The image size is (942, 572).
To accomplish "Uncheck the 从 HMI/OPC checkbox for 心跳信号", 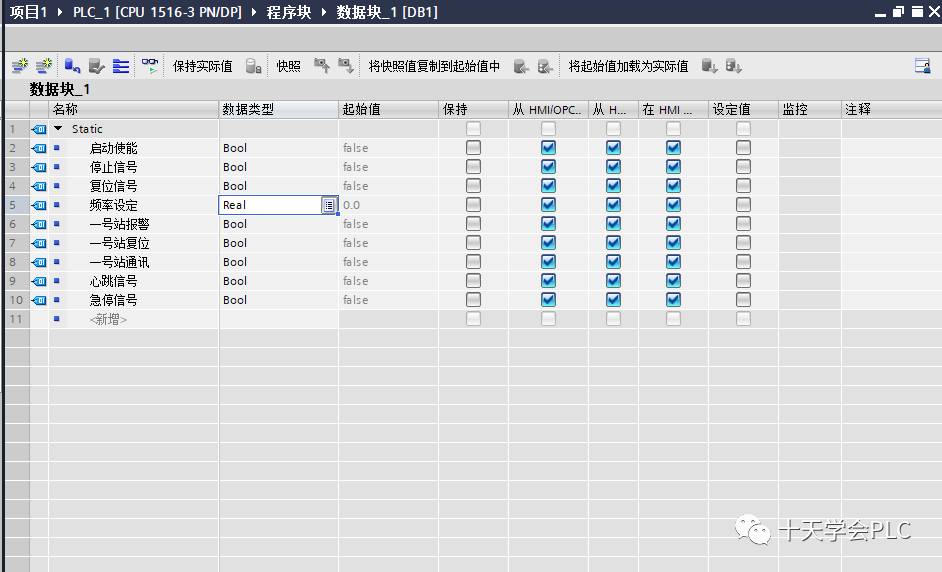I will coord(548,281).
